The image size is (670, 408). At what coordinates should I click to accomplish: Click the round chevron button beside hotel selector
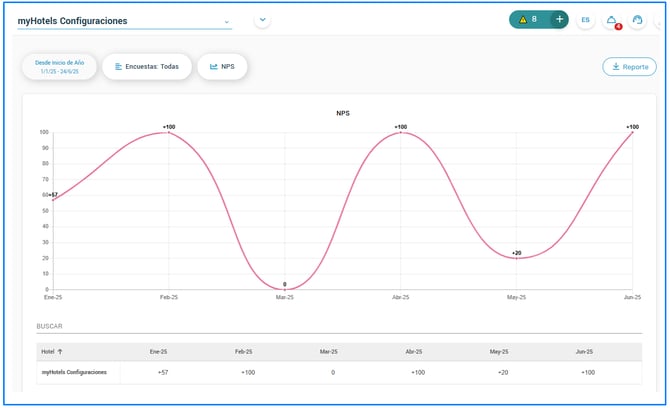click(262, 20)
